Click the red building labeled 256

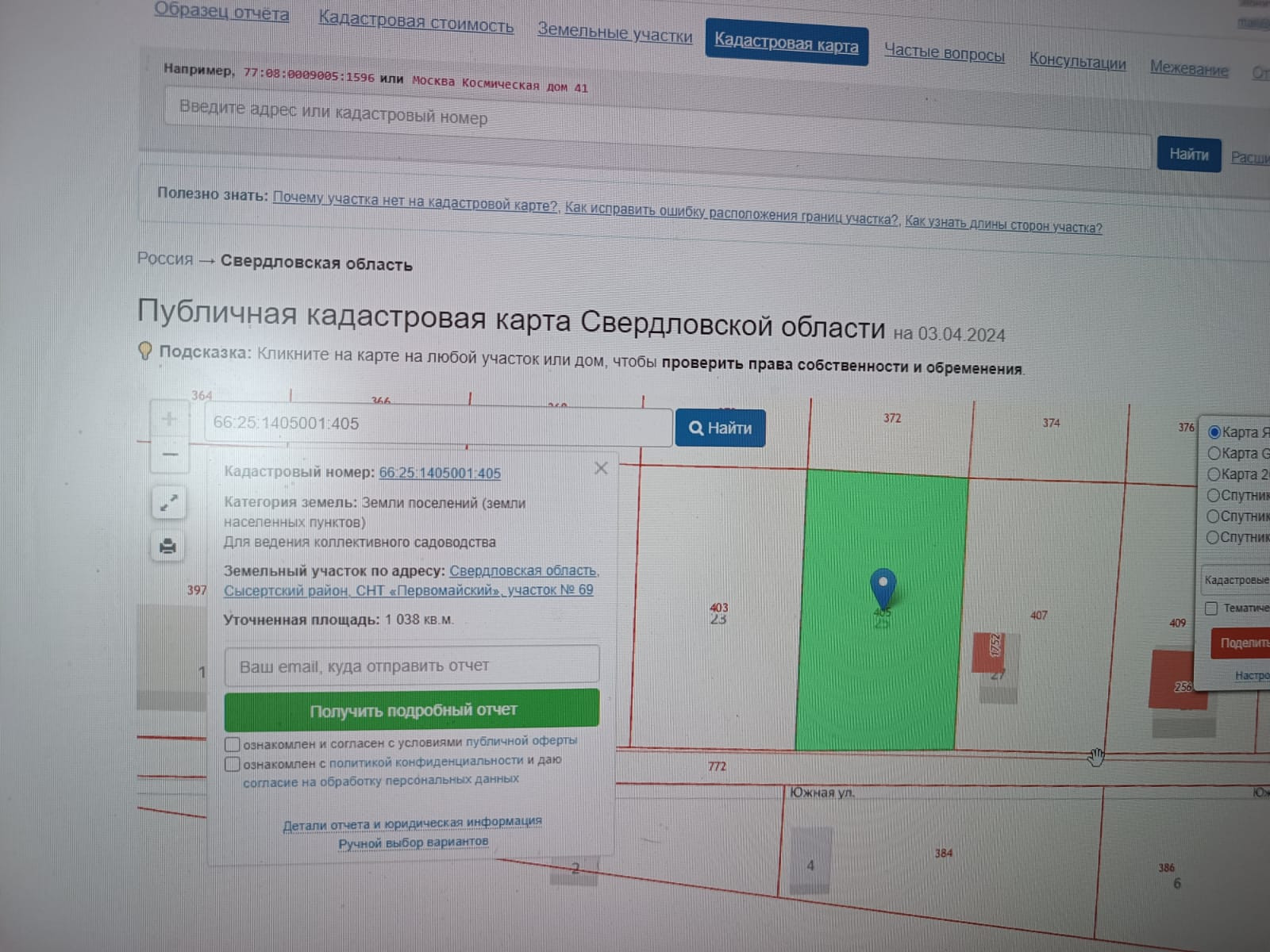point(1178,680)
